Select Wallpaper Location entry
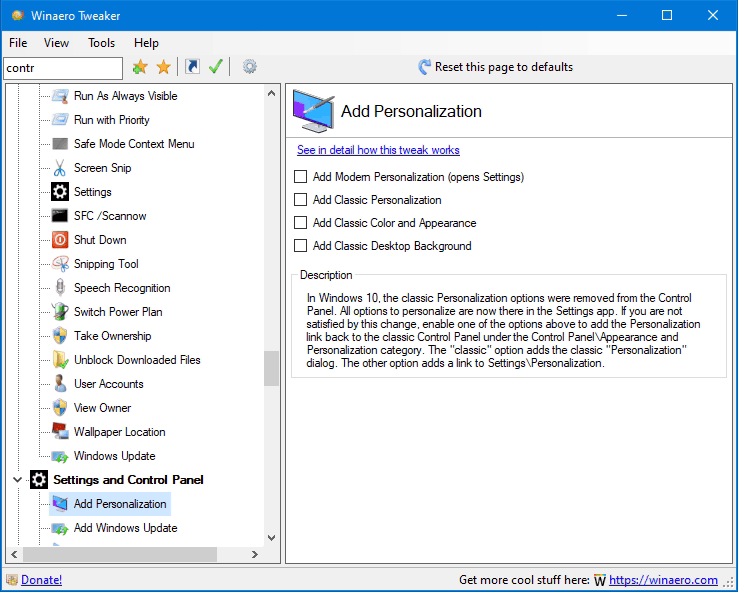738x592 pixels. pos(120,432)
